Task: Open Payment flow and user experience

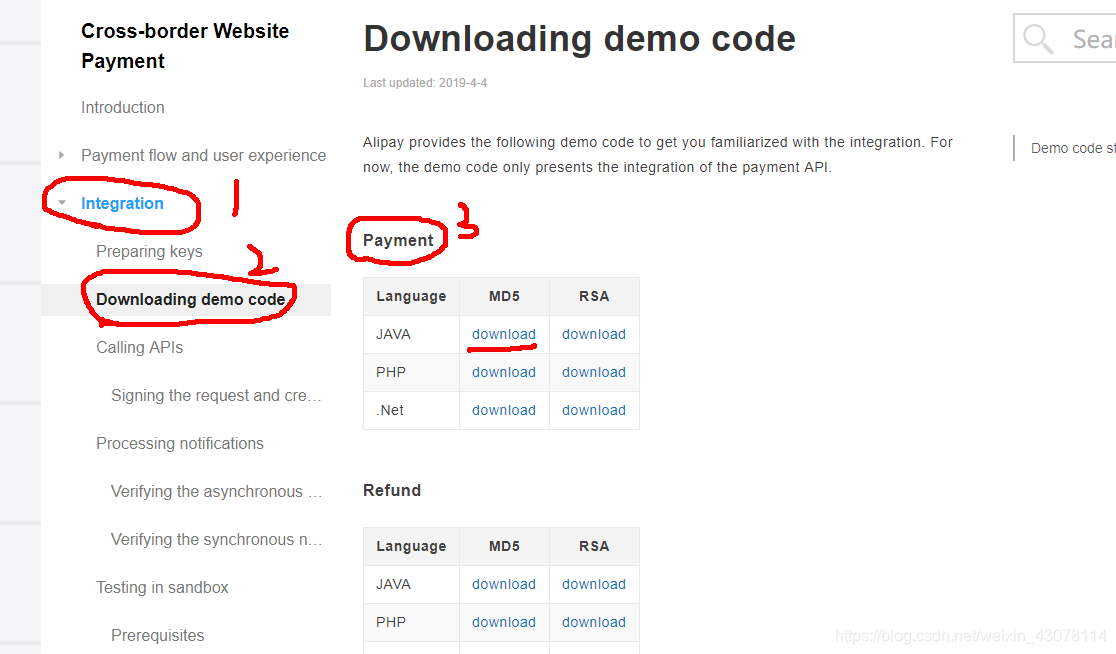Action: [204, 155]
